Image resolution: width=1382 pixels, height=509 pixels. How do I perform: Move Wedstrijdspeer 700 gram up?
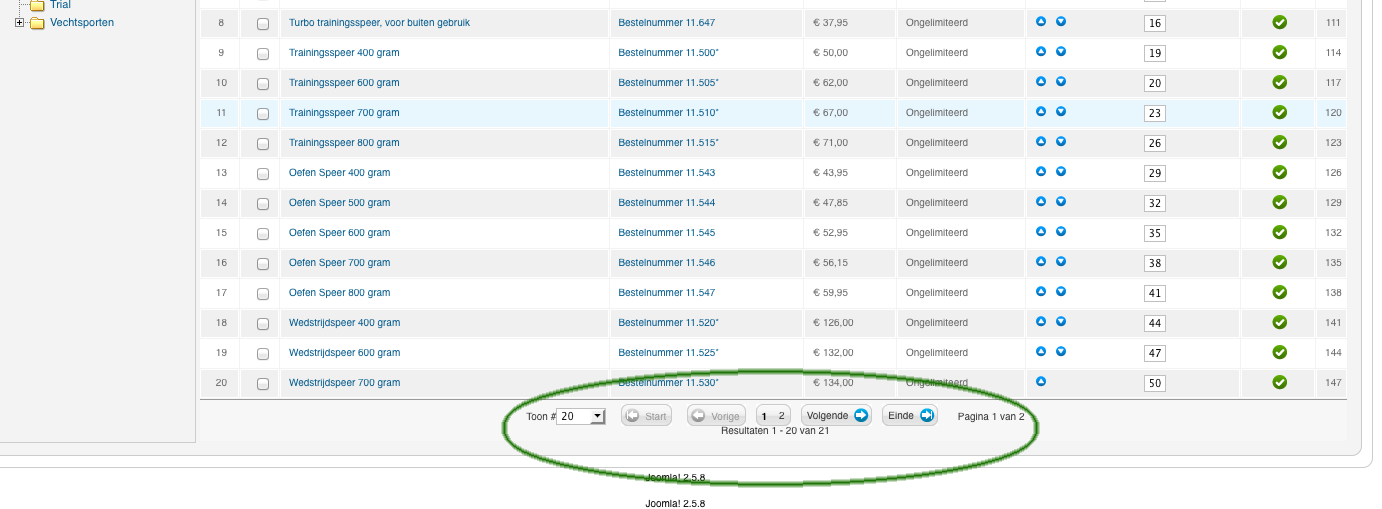[x=1040, y=381]
